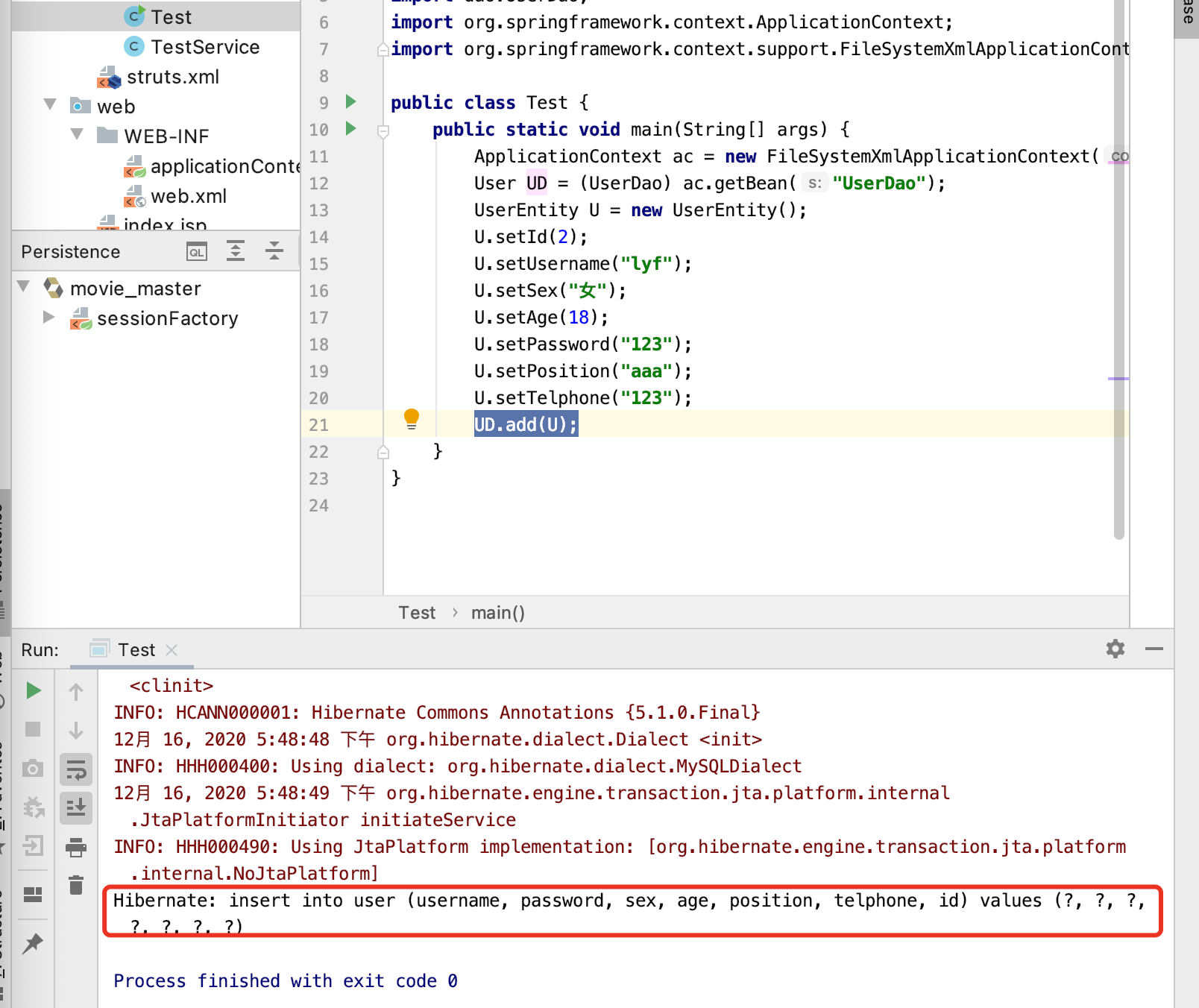Expand the sessionFactory node

(49, 317)
